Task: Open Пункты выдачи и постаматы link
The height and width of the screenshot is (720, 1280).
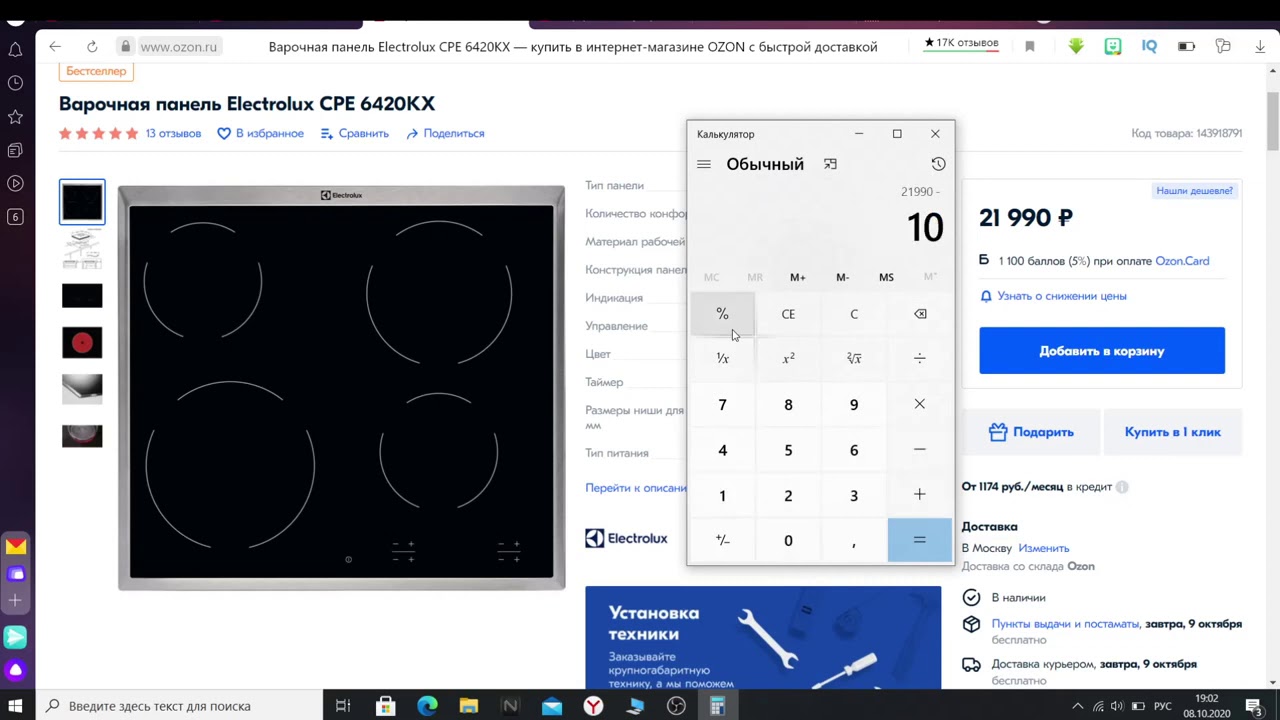Action: pos(1065,624)
